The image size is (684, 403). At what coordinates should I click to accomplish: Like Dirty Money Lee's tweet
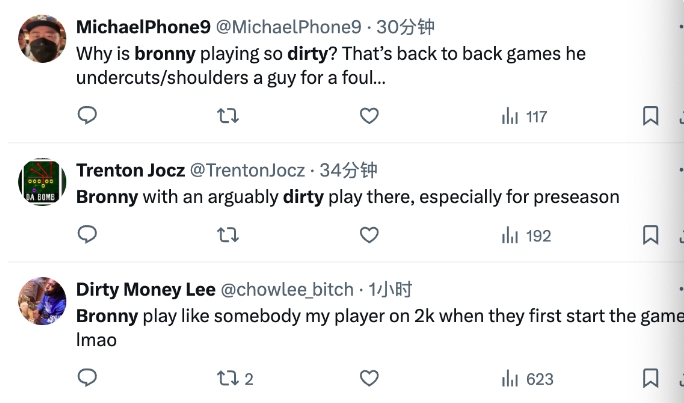coord(369,378)
